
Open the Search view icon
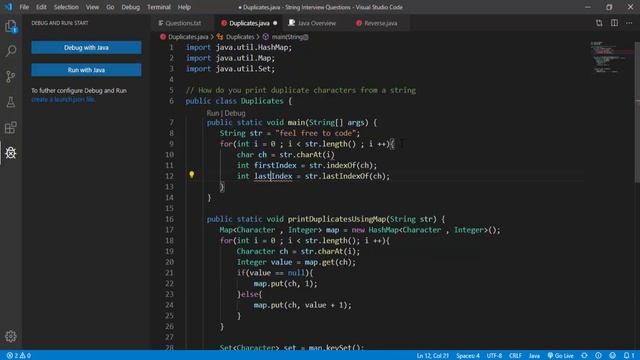coord(11,51)
